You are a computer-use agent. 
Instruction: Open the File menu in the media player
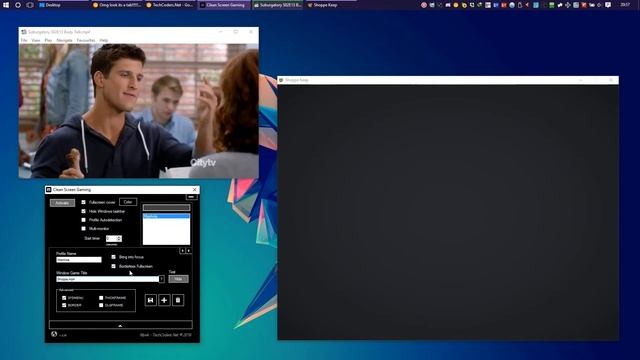(x=24, y=40)
